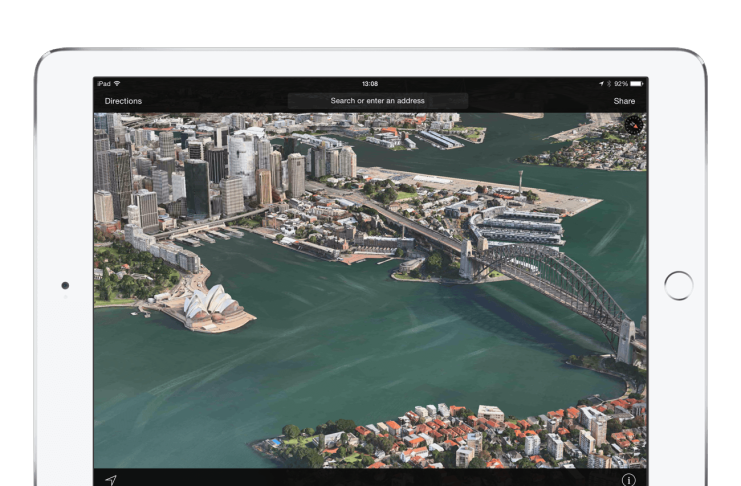This screenshot has width=741, height=486.
Task: Tap the compass icon on the map
Action: click(x=634, y=125)
